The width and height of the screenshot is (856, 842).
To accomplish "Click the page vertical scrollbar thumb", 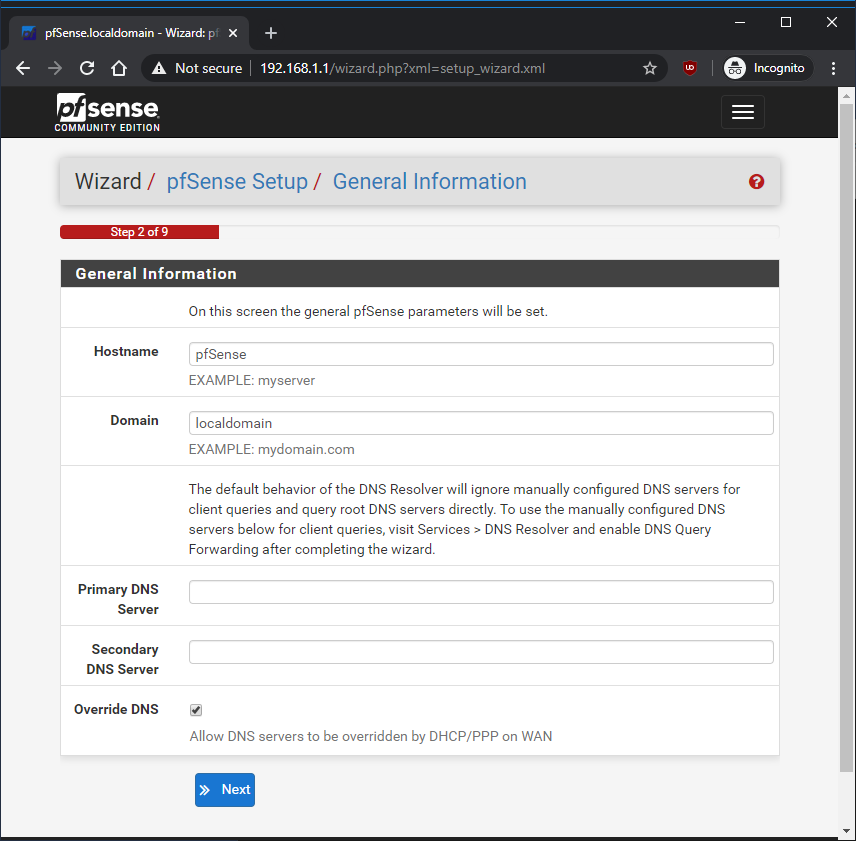I will pyautogui.click(x=846, y=437).
